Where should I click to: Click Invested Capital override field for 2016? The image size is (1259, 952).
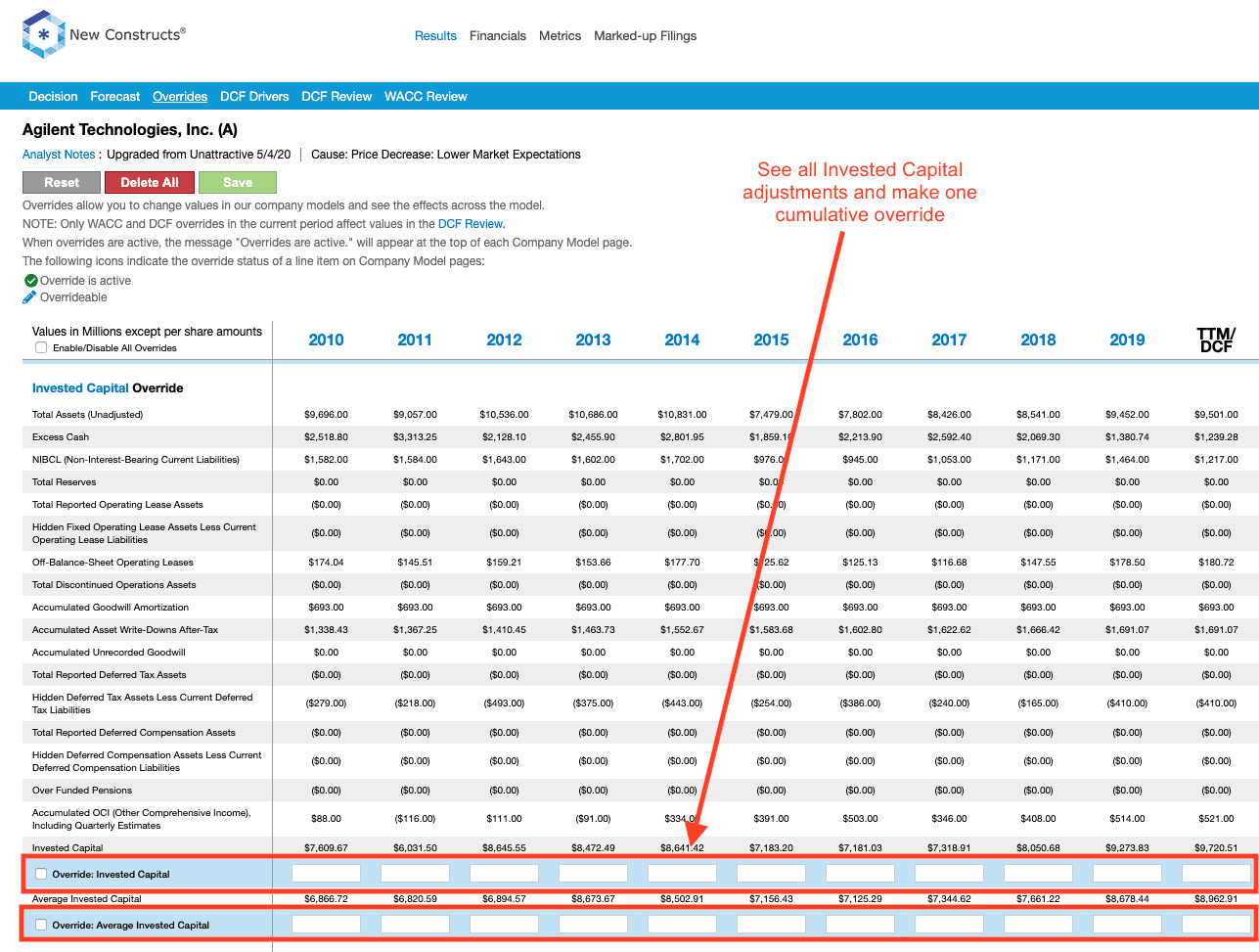click(860, 873)
